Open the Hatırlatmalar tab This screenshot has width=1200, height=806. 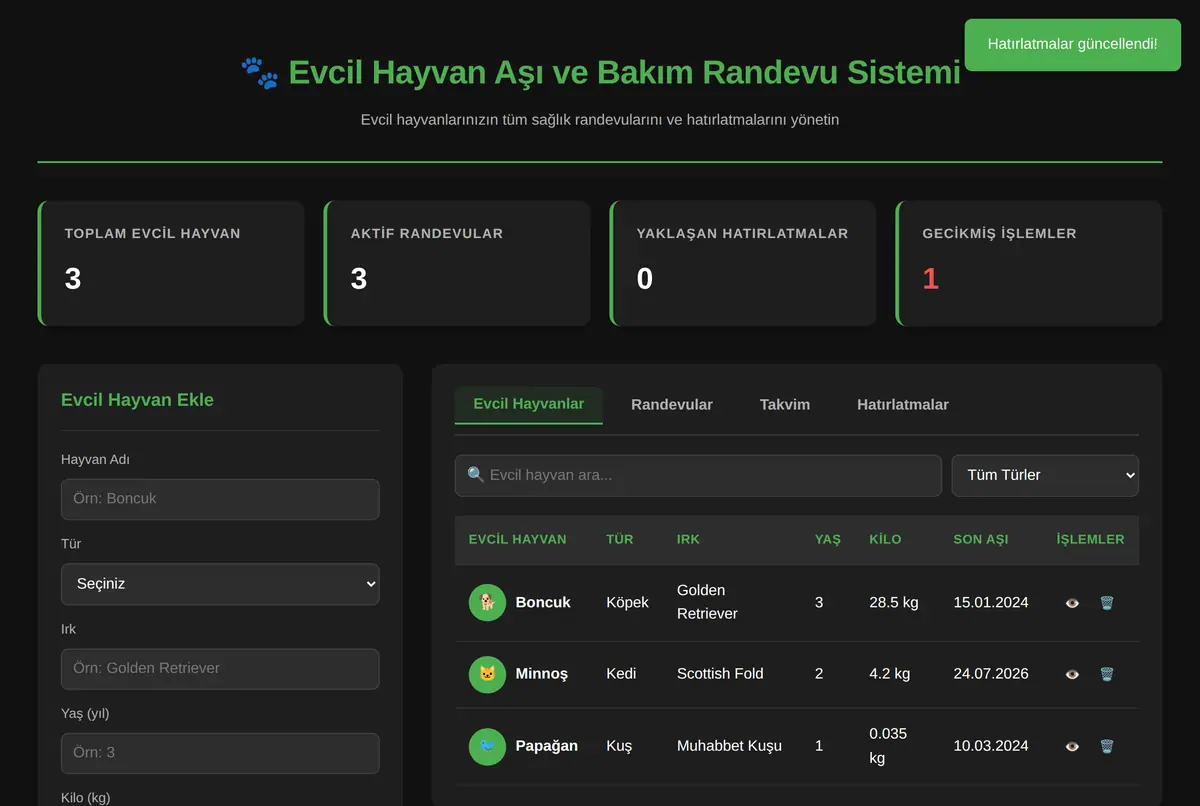903,405
